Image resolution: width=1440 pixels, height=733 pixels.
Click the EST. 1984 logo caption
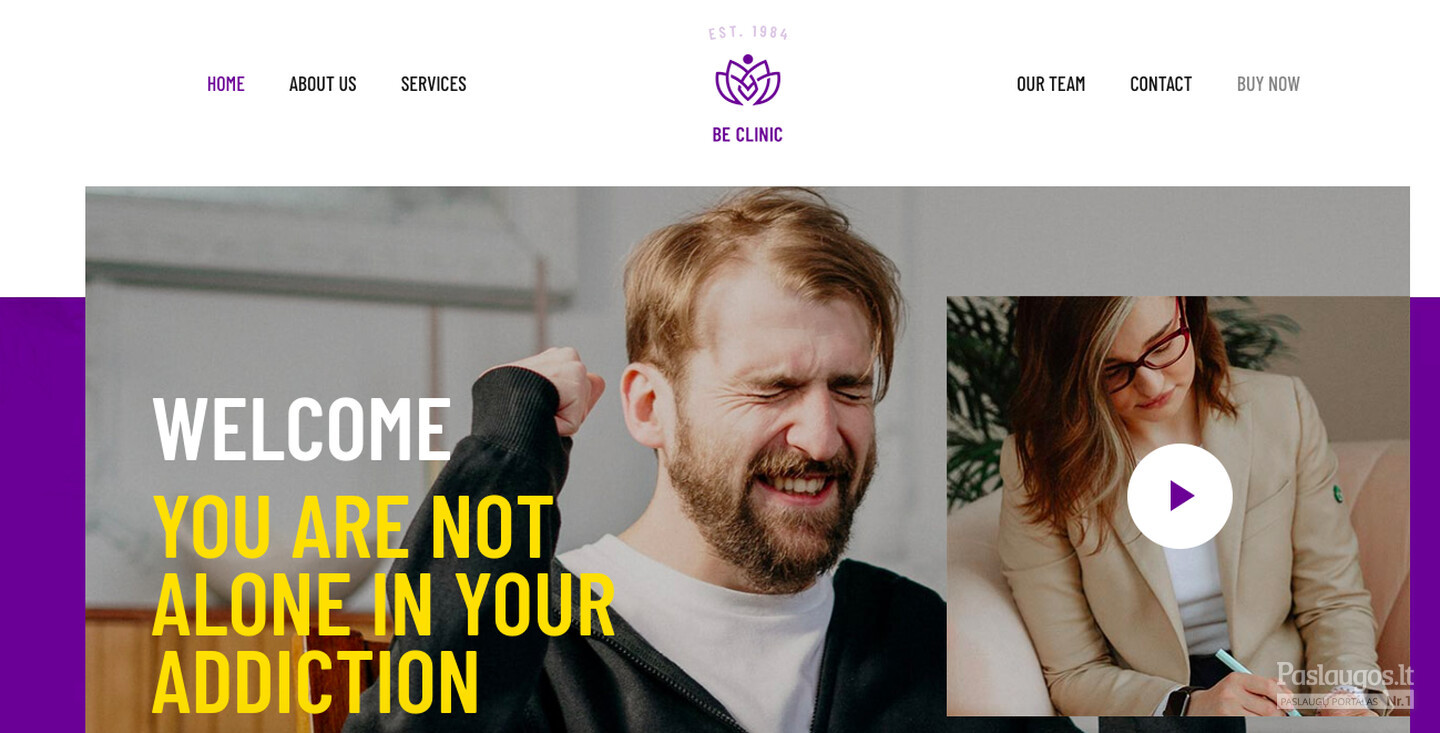click(748, 33)
